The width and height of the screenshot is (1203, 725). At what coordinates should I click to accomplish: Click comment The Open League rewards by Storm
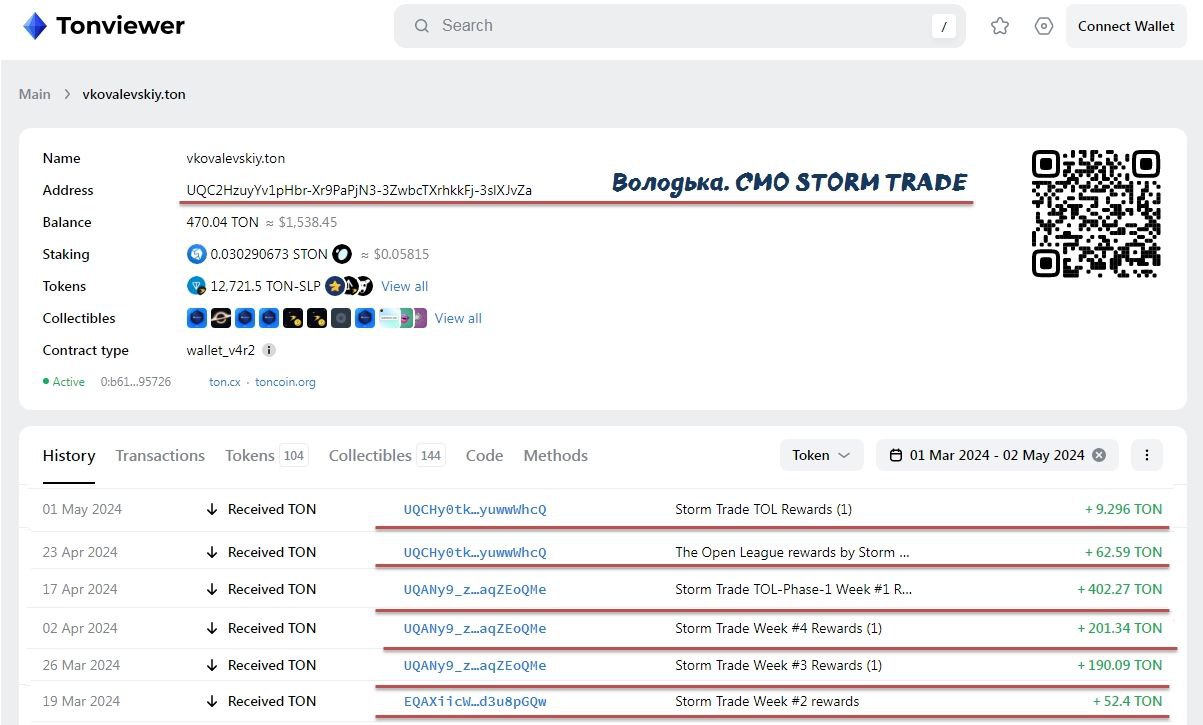coord(792,552)
